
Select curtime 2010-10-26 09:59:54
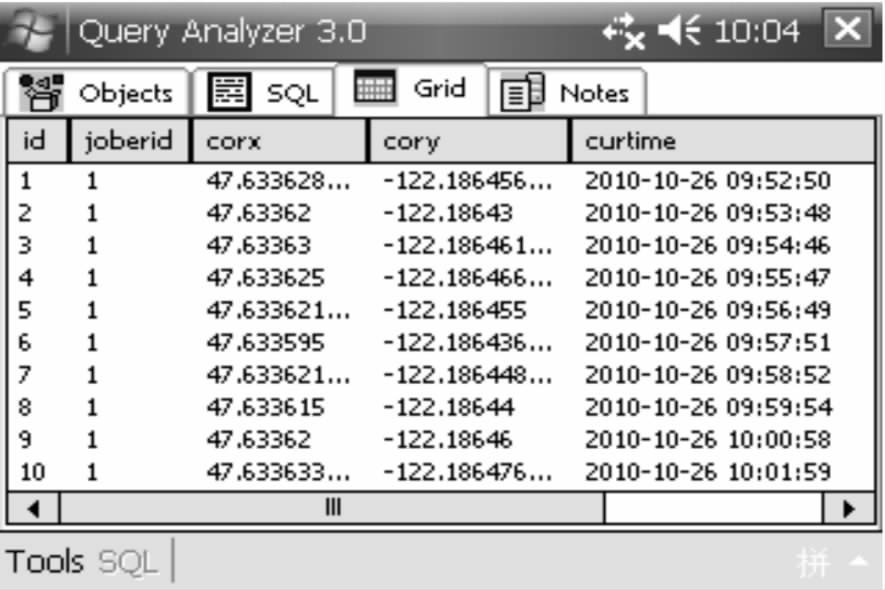pos(708,407)
